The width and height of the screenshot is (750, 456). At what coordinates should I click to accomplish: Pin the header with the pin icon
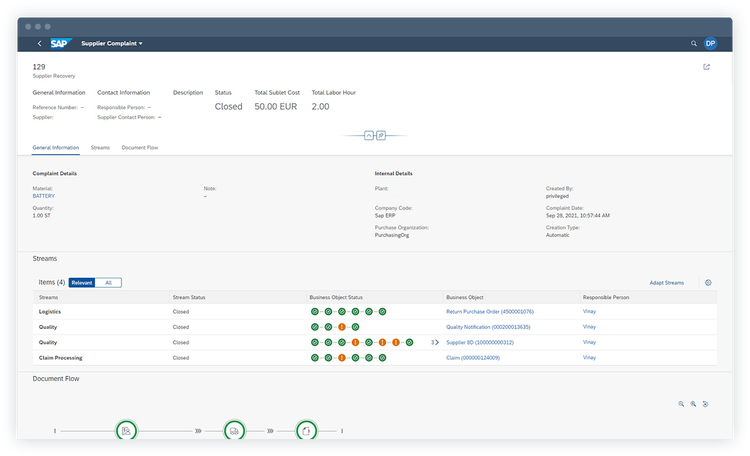[x=381, y=135]
